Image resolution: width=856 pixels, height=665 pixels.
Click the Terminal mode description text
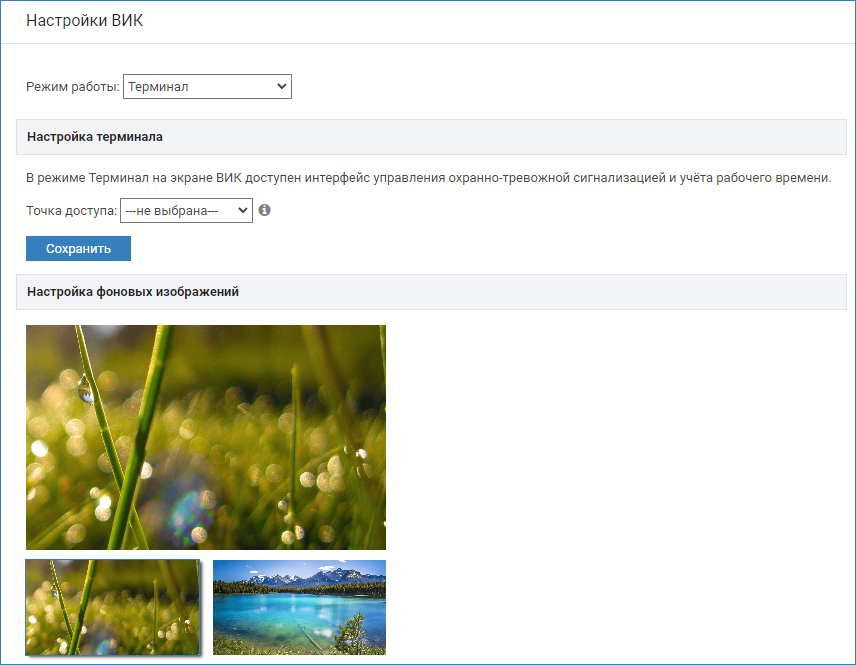click(x=428, y=178)
